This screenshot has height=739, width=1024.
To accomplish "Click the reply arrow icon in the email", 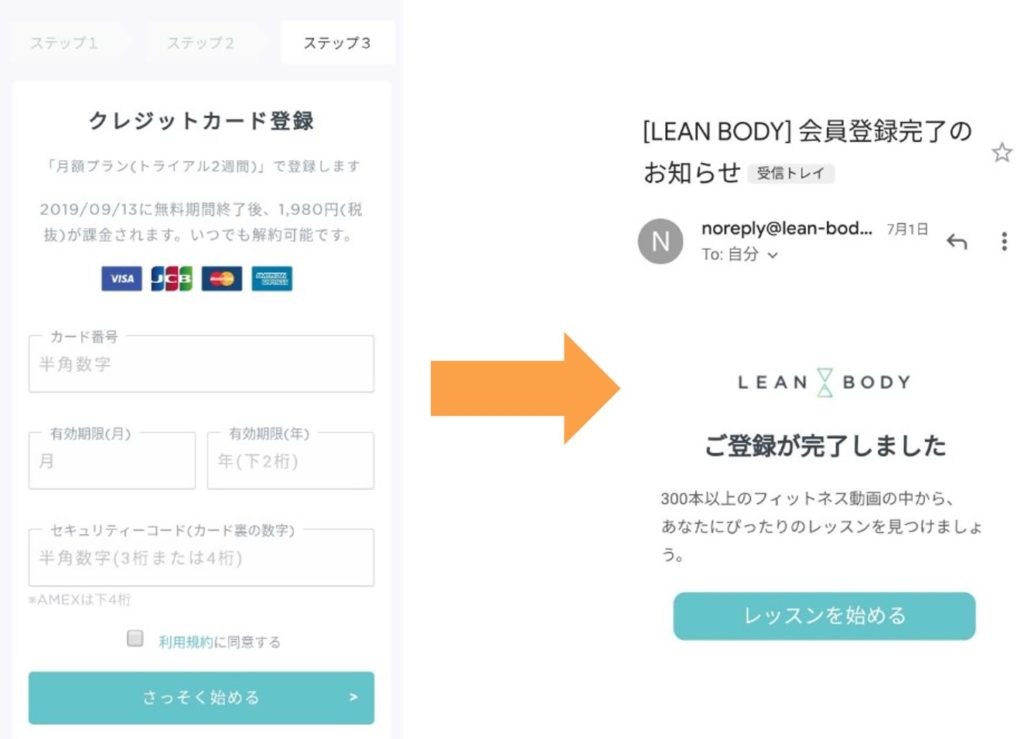I will 957,242.
